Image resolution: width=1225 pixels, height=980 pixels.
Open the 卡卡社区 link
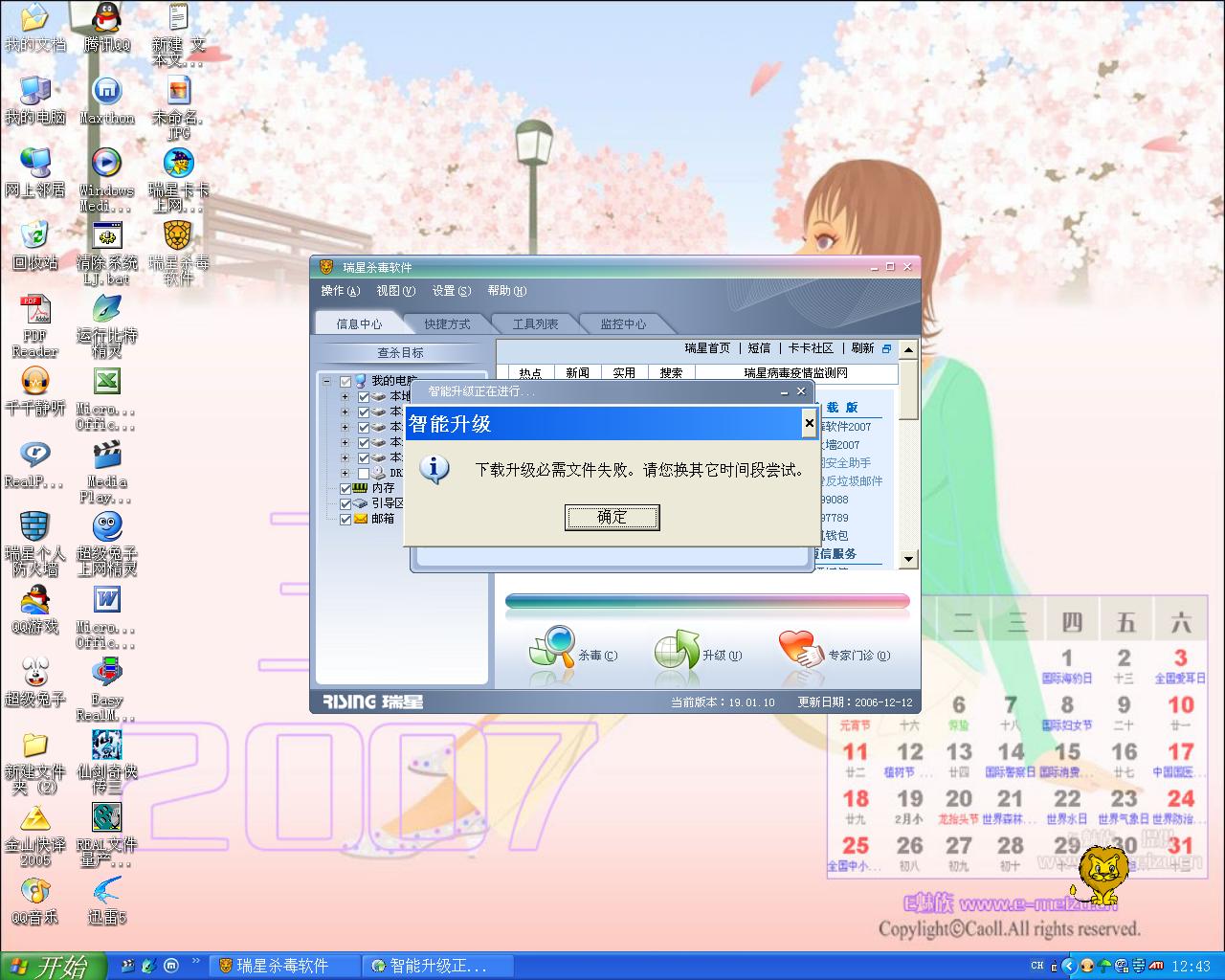(x=811, y=348)
